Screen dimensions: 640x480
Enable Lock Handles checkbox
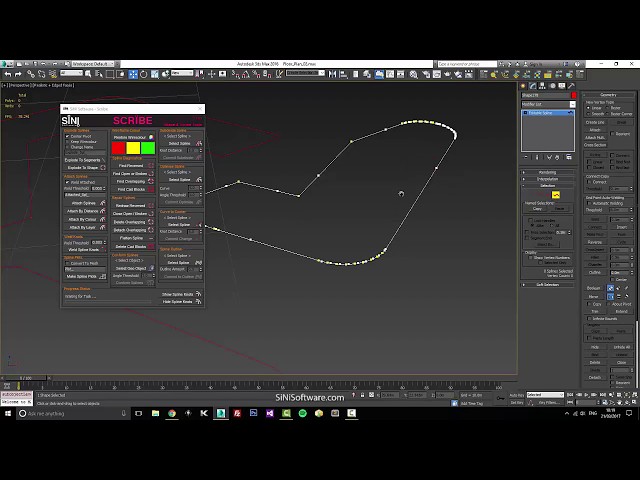tap(531, 220)
